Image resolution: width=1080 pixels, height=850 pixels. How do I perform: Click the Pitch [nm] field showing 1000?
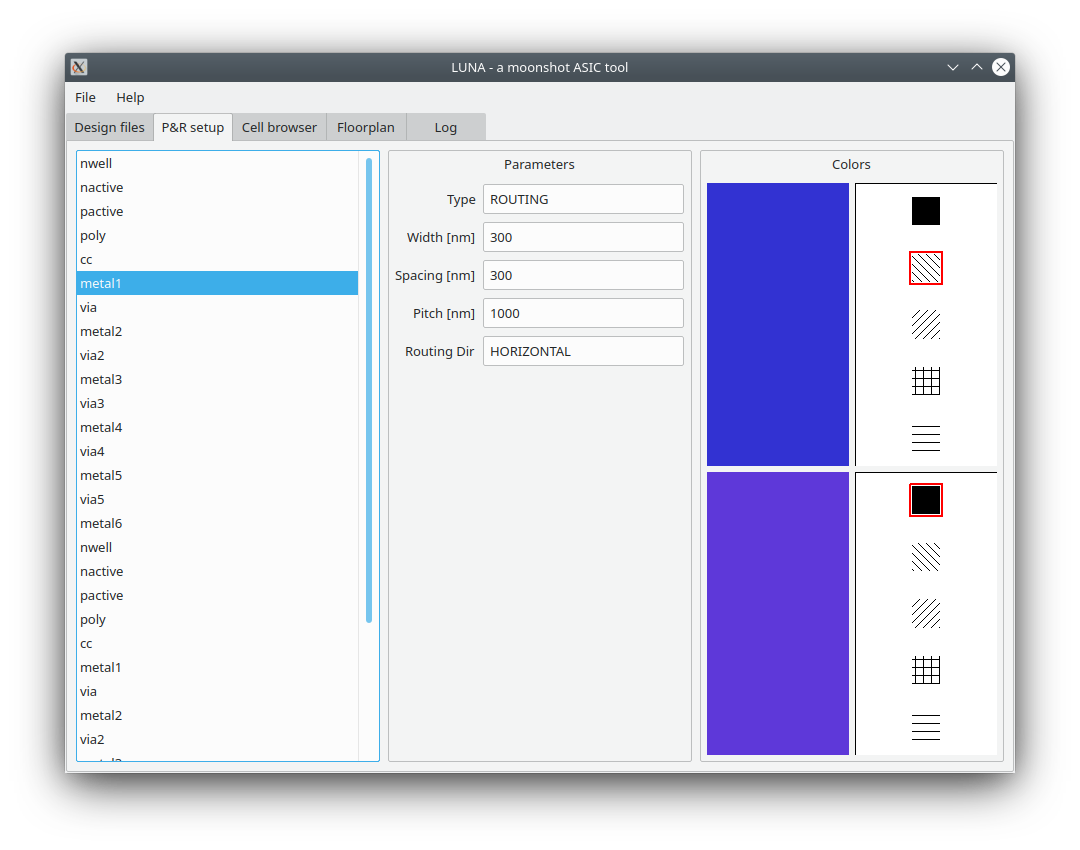583,313
